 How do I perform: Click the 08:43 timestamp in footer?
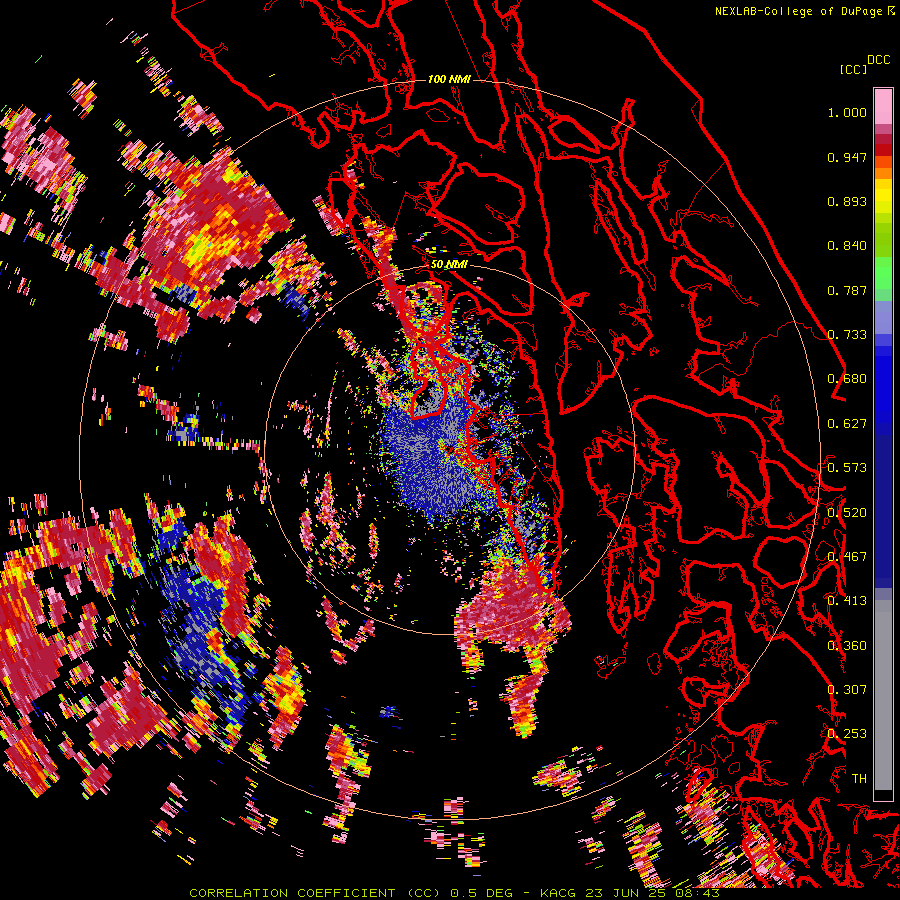pos(697,893)
